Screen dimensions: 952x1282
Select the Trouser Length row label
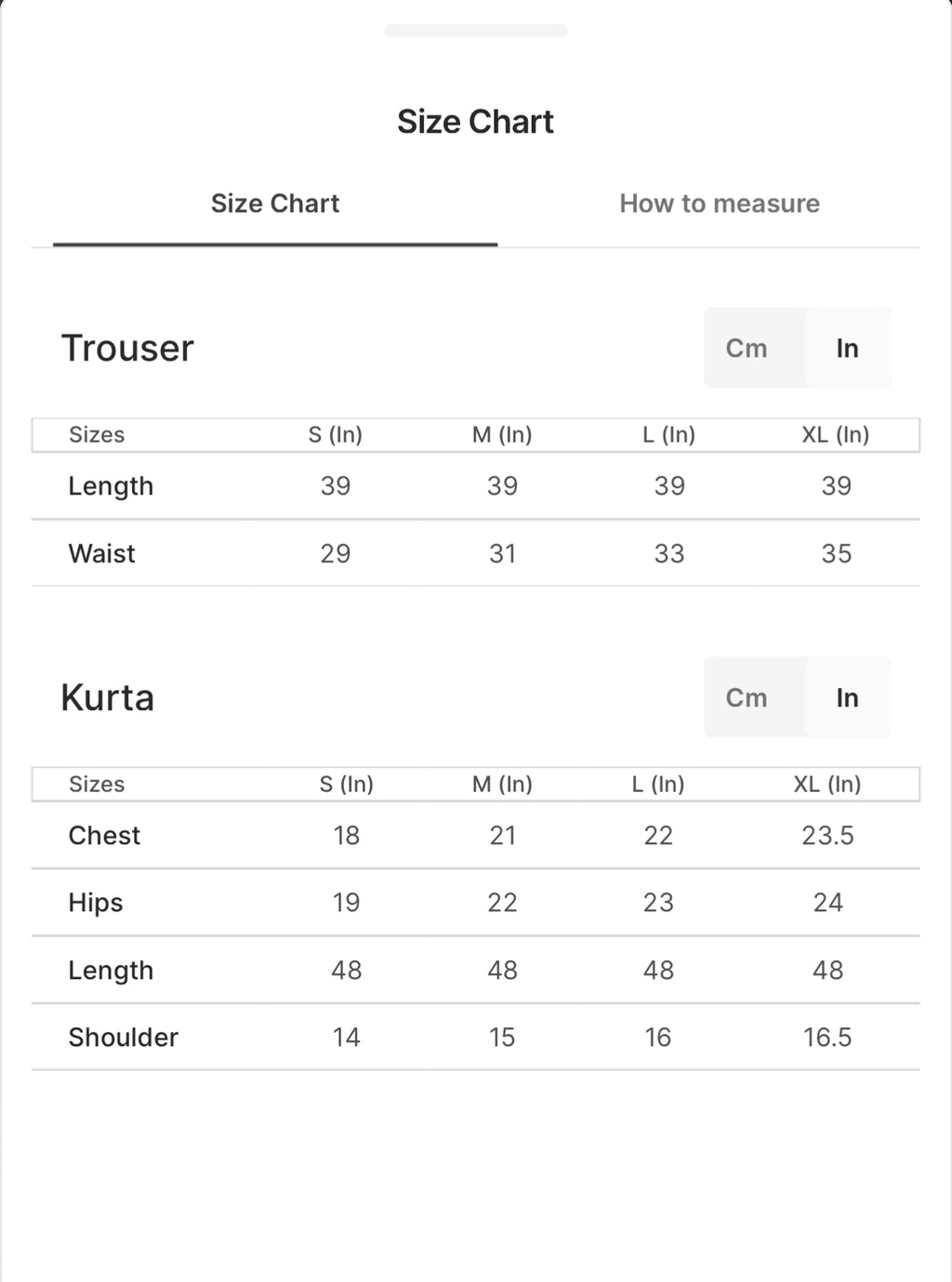(x=111, y=487)
